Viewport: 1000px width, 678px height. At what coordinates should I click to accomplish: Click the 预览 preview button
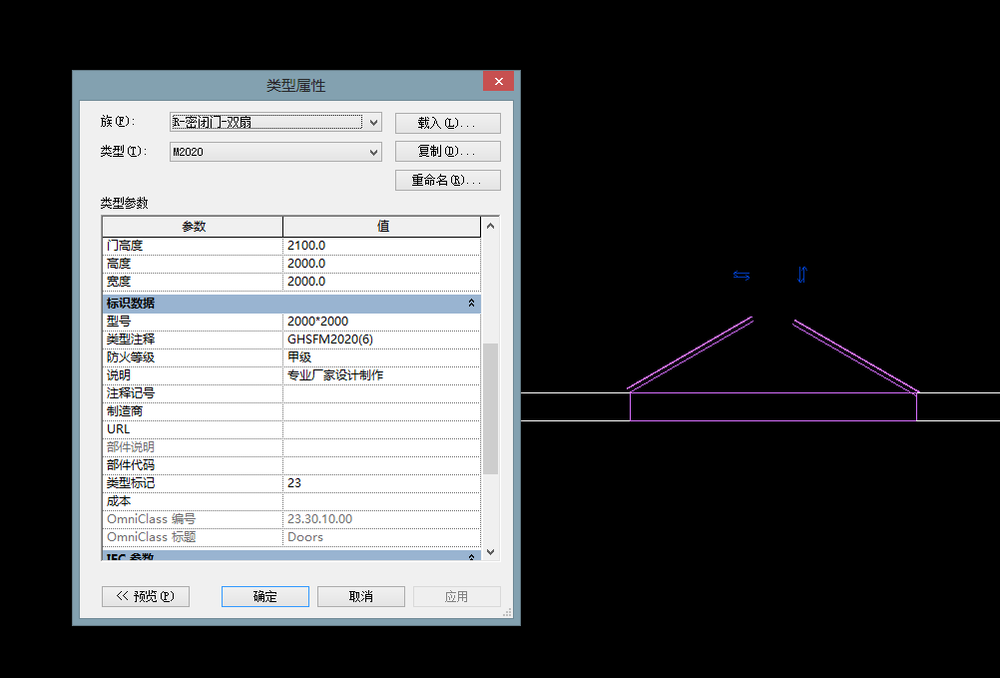pyautogui.click(x=145, y=596)
